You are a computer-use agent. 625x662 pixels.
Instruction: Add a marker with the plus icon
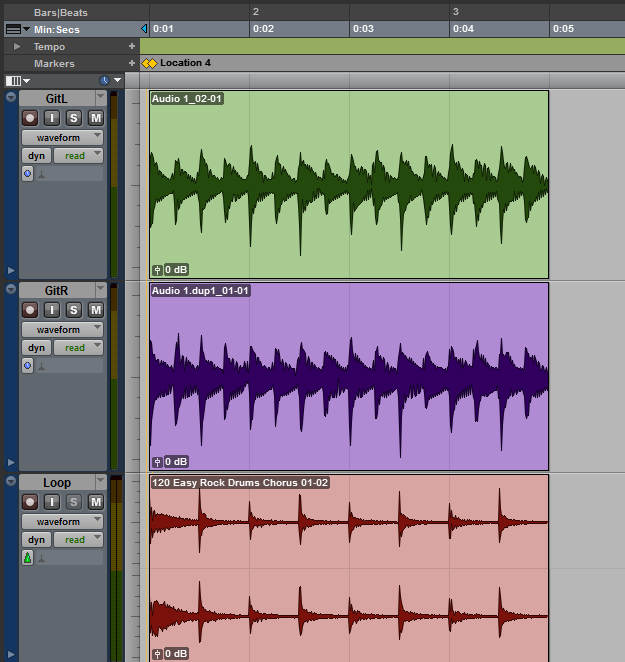click(x=131, y=63)
